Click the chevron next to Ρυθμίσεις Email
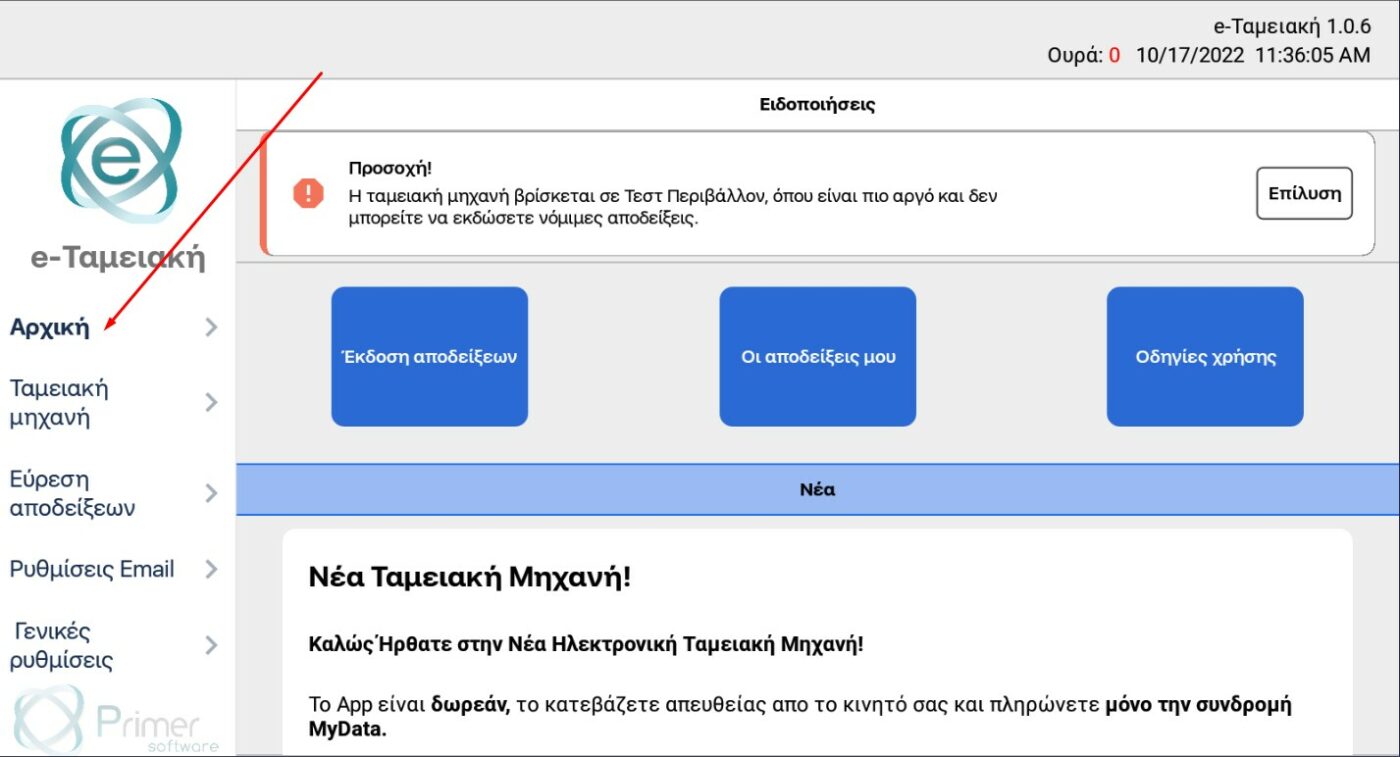 click(211, 569)
